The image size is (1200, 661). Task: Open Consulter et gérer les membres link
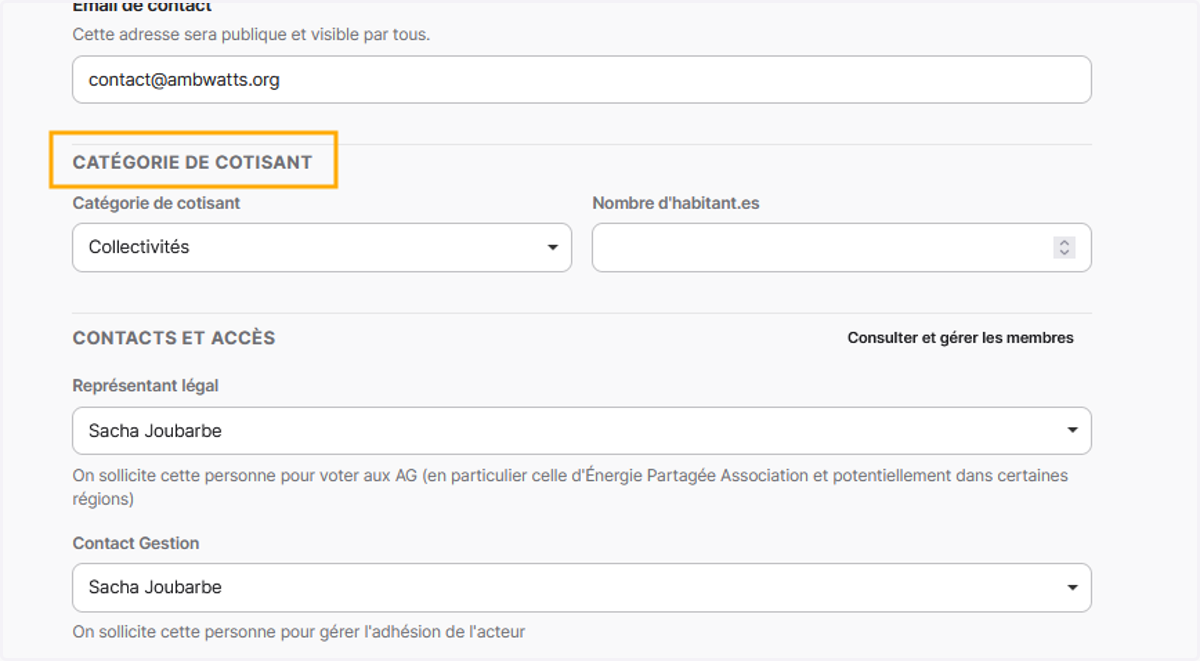tap(960, 338)
